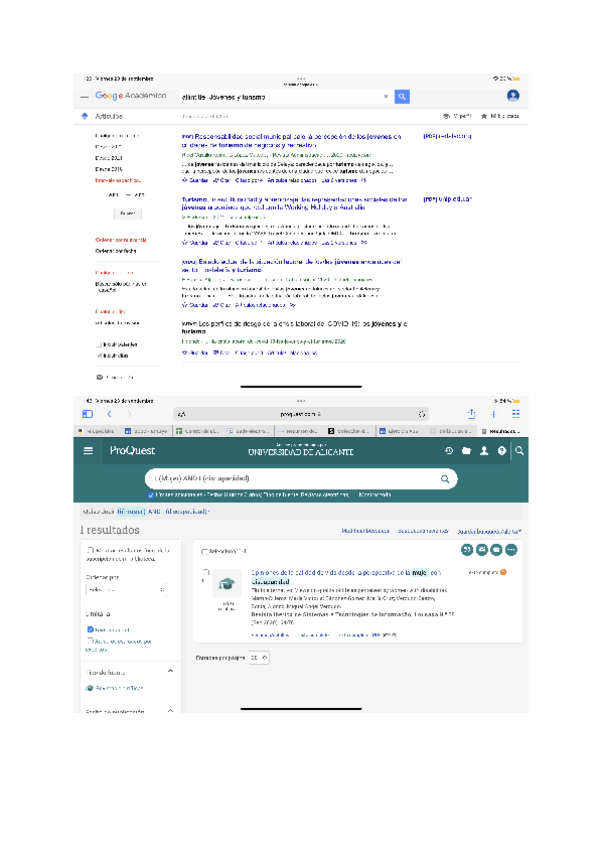Open the ProQuest user account icon

pyautogui.click(x=485, y=451)
